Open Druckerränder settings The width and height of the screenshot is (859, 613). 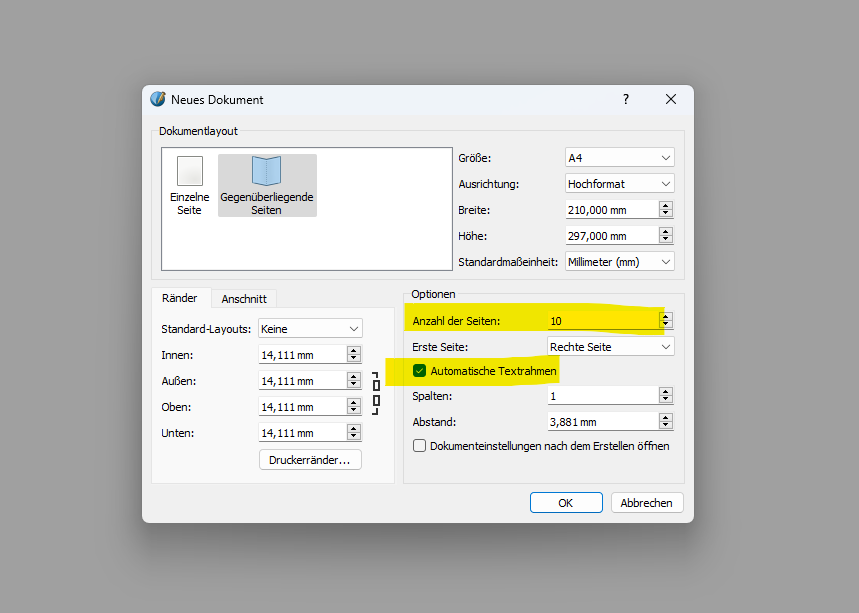pyautogui.click(x=310, y=460)
